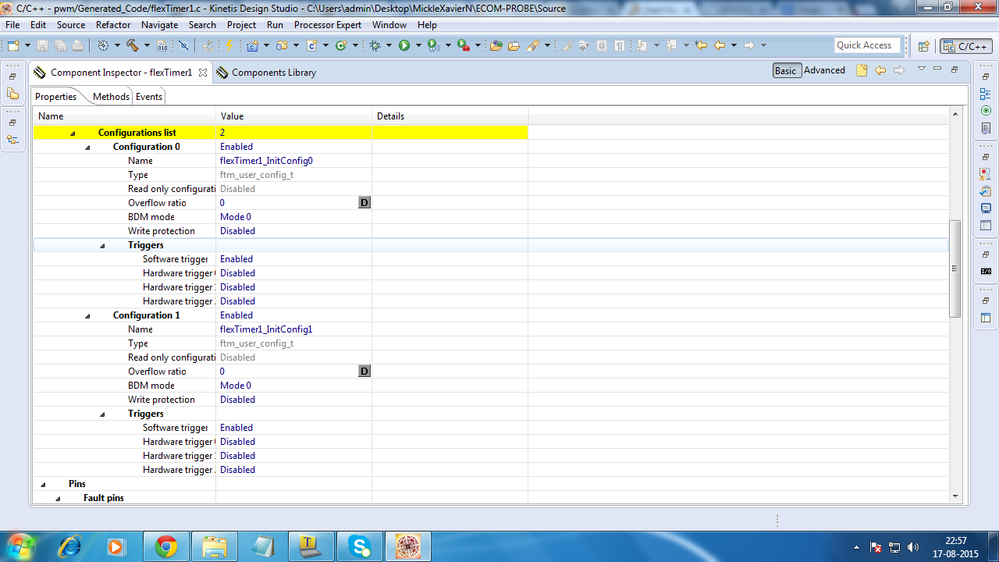Toggle the Overflow ratio D button in Configuration 1
The image size is (999, 562).
[x=364, y=371]
